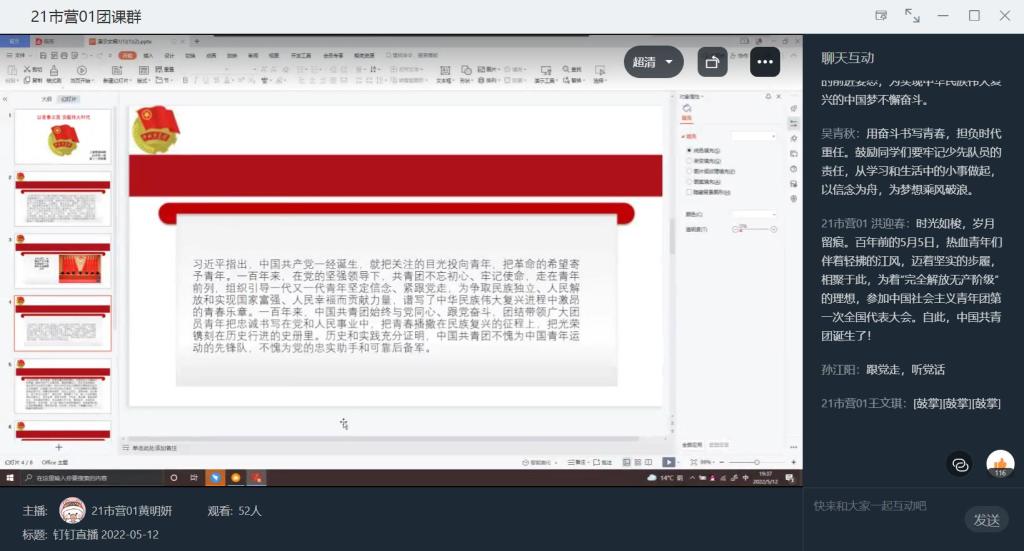
Task: Click the host avatar of 21市营01黄明妍
Action: [x=71, y=511]
